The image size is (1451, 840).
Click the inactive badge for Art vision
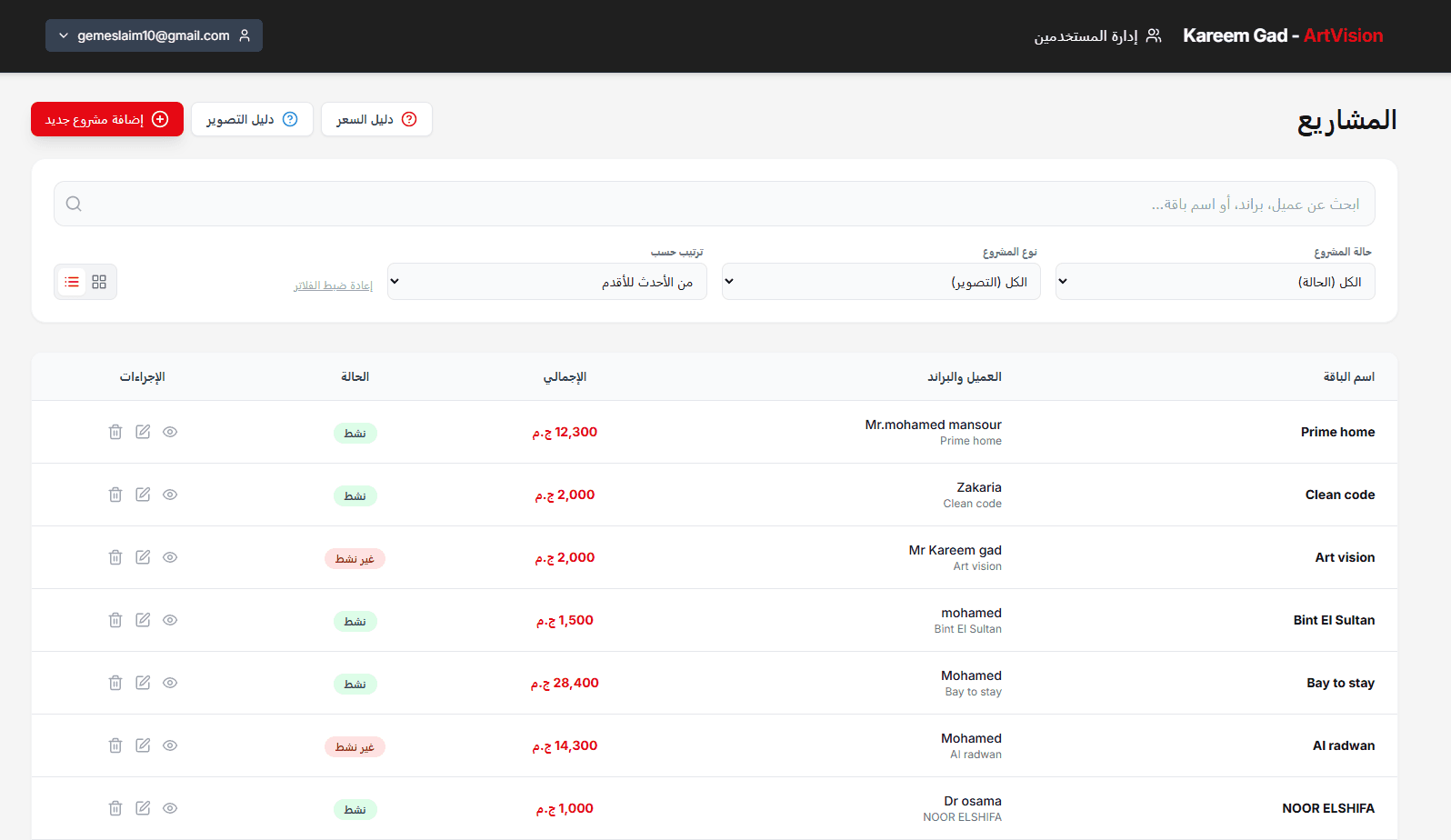(x=355, y=559)
